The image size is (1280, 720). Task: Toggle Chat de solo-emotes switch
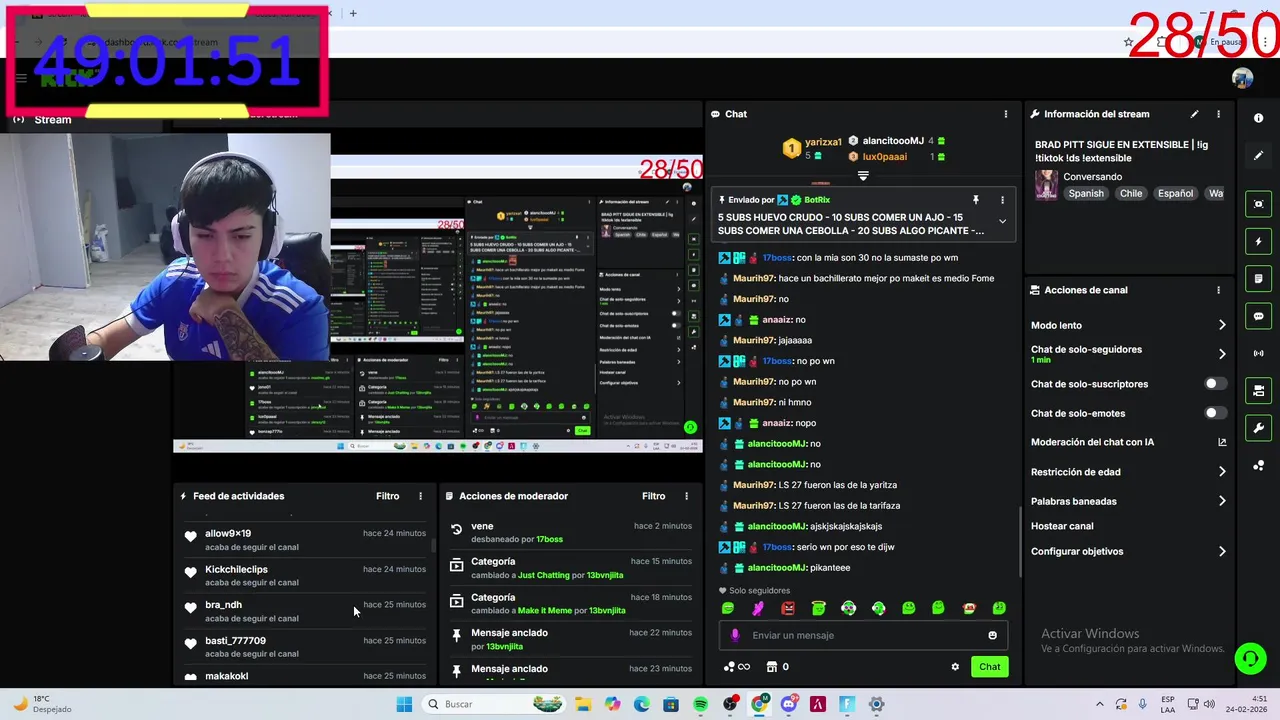(1215, 413)
